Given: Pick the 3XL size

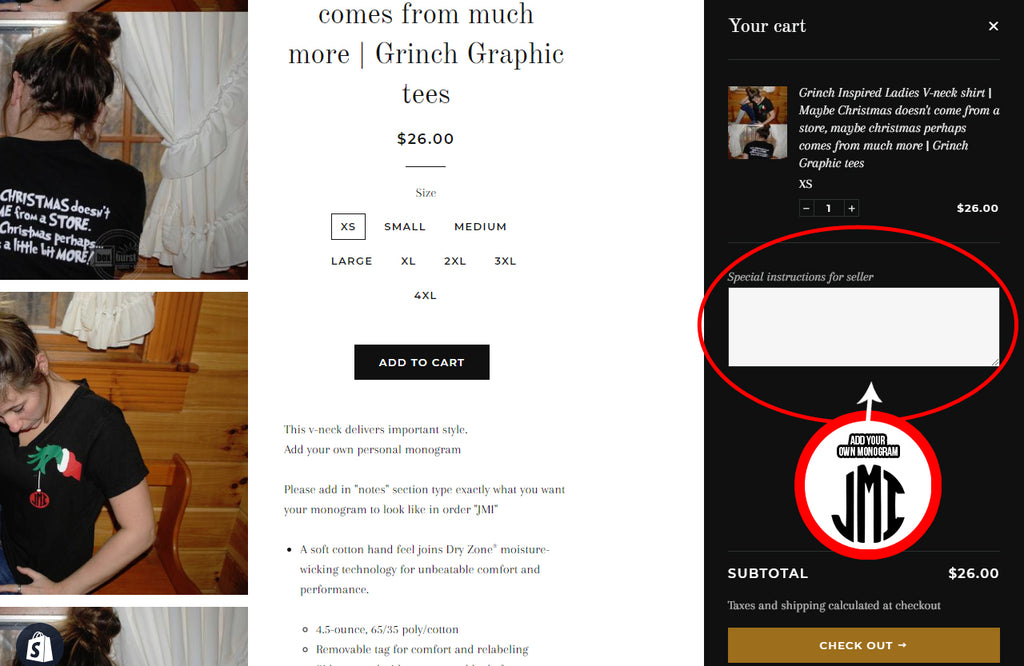Looking at the screenshot, I should pos(505,261).
